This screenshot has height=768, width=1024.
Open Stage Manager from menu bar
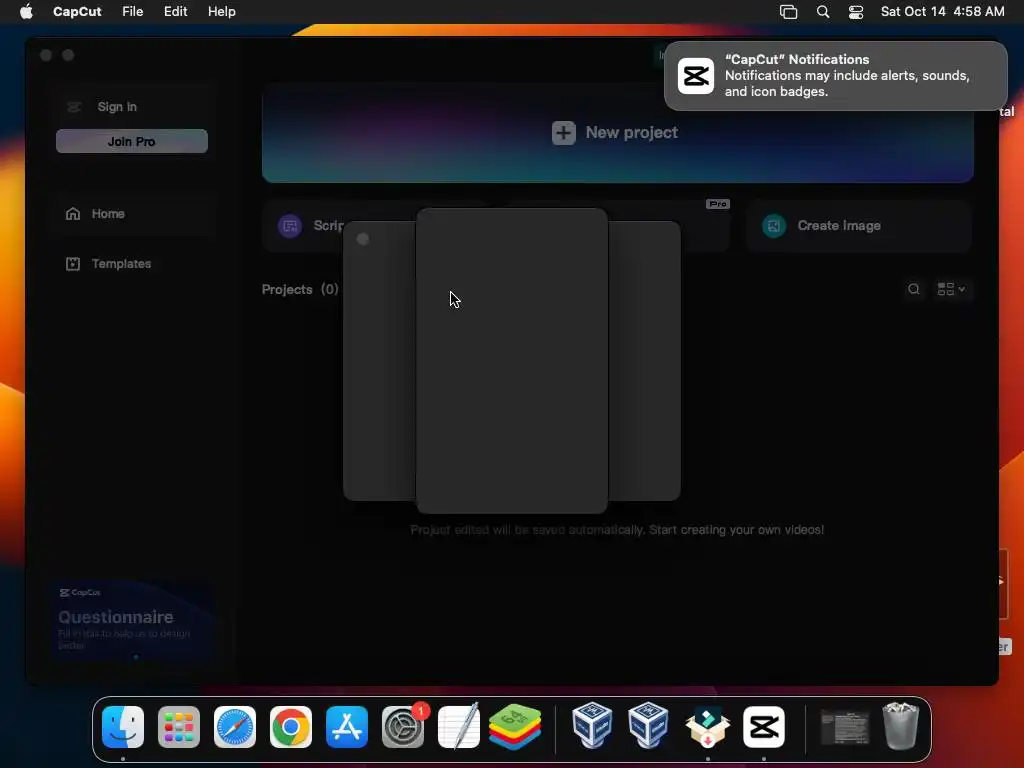(x=788, y=12)
